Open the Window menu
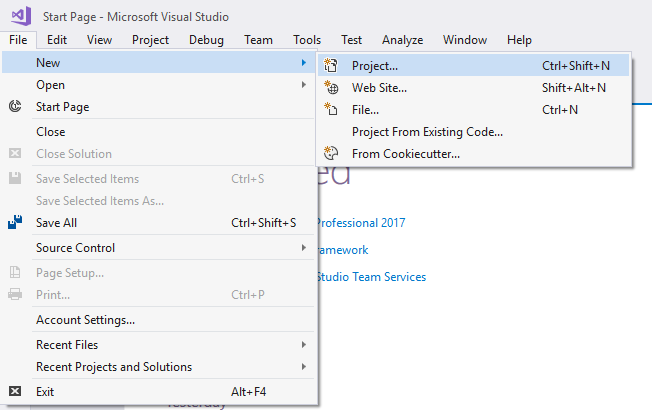 point(465,40)
